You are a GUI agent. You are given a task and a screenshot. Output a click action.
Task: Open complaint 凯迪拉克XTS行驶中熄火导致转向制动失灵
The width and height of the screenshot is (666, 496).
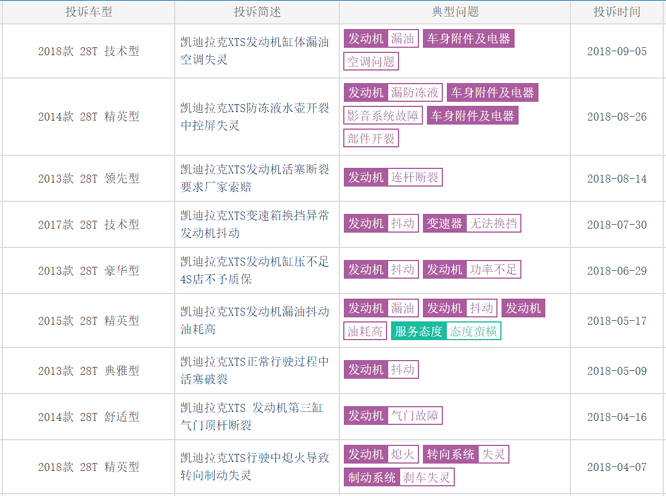click(254, 467)
